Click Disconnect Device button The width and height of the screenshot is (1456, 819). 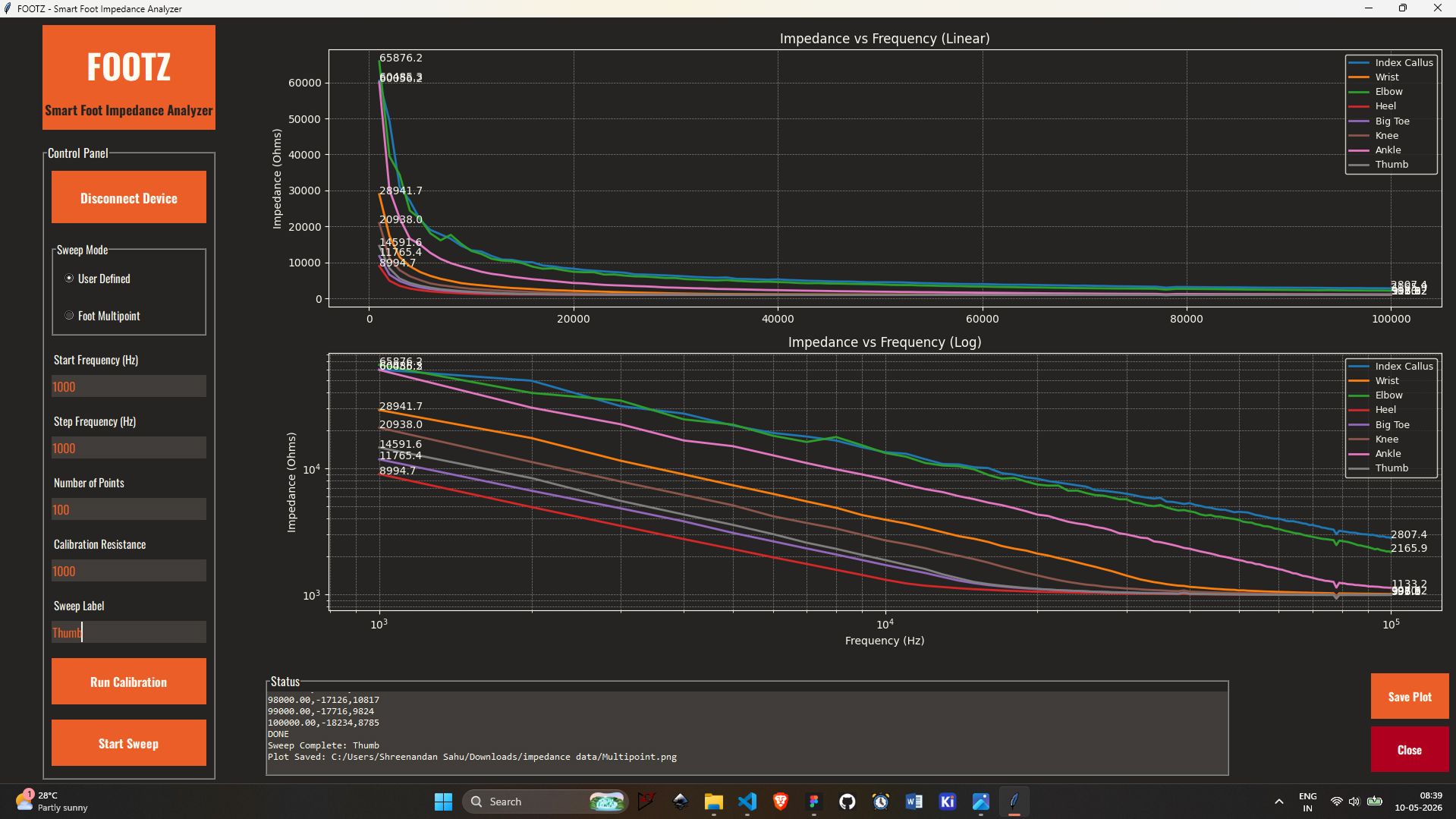129,197
